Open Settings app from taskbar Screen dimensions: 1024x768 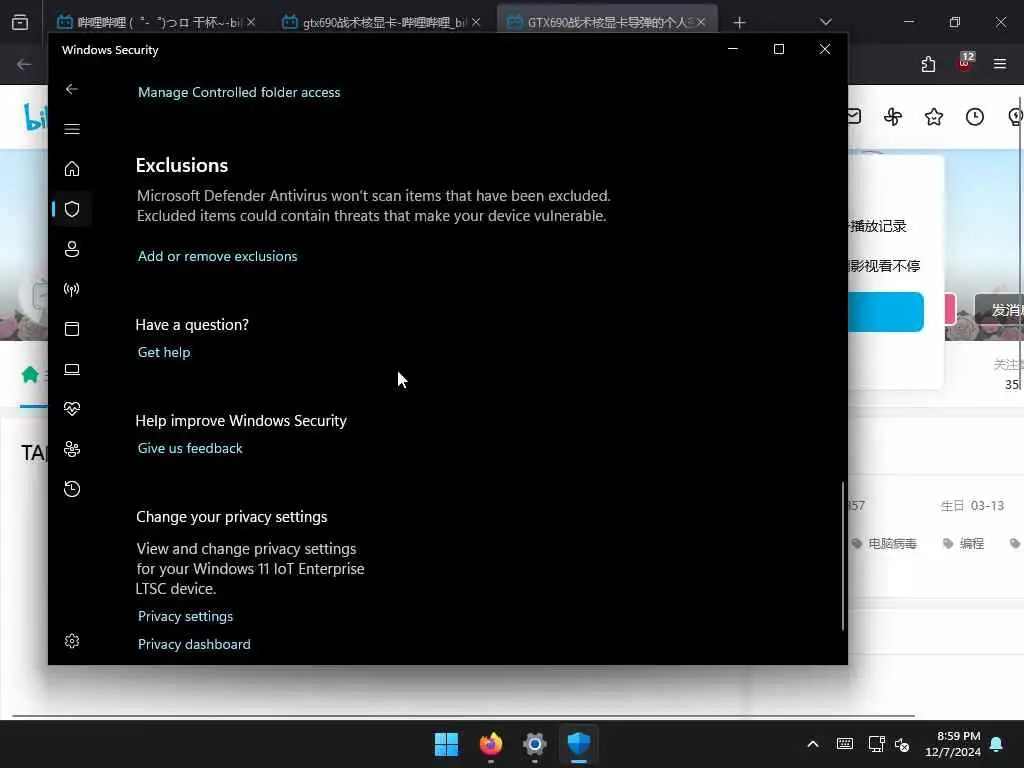click(x=534, y=744)
